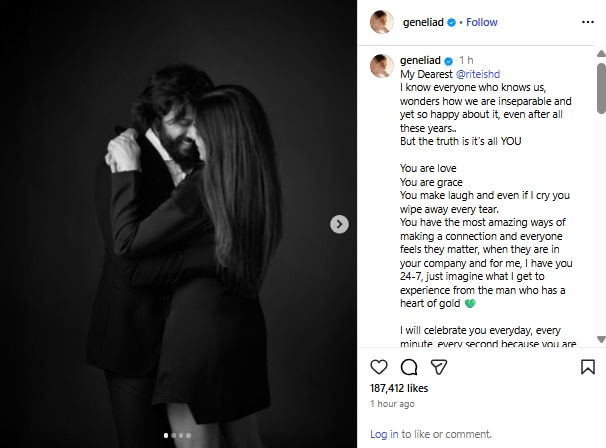The width and height of the screenshot is (606, 448).
Task: Select the second carousel dot indicator
Action: pos(174,435)
